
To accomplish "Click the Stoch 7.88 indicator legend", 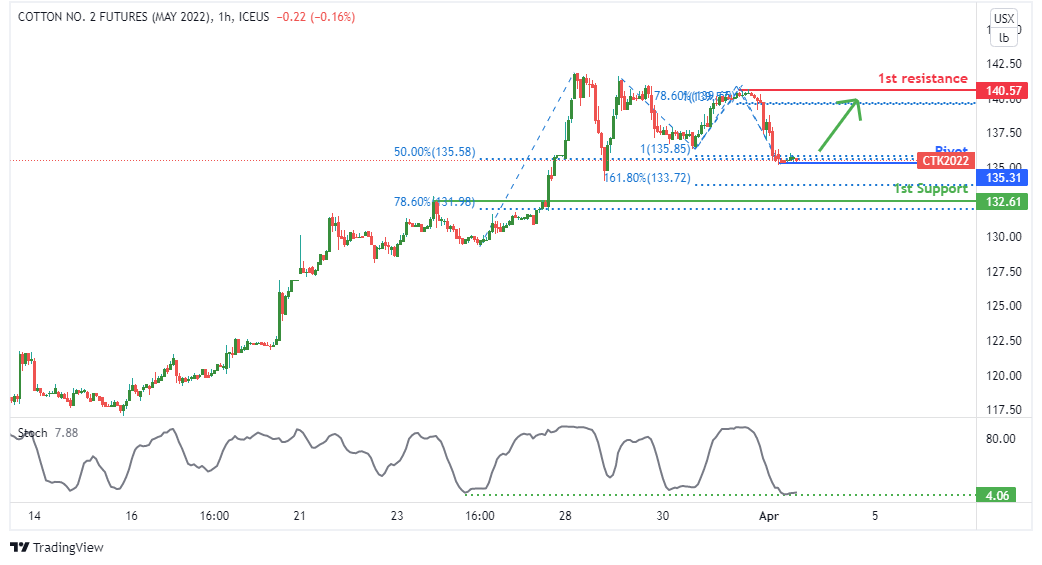I will click(48, 433).
